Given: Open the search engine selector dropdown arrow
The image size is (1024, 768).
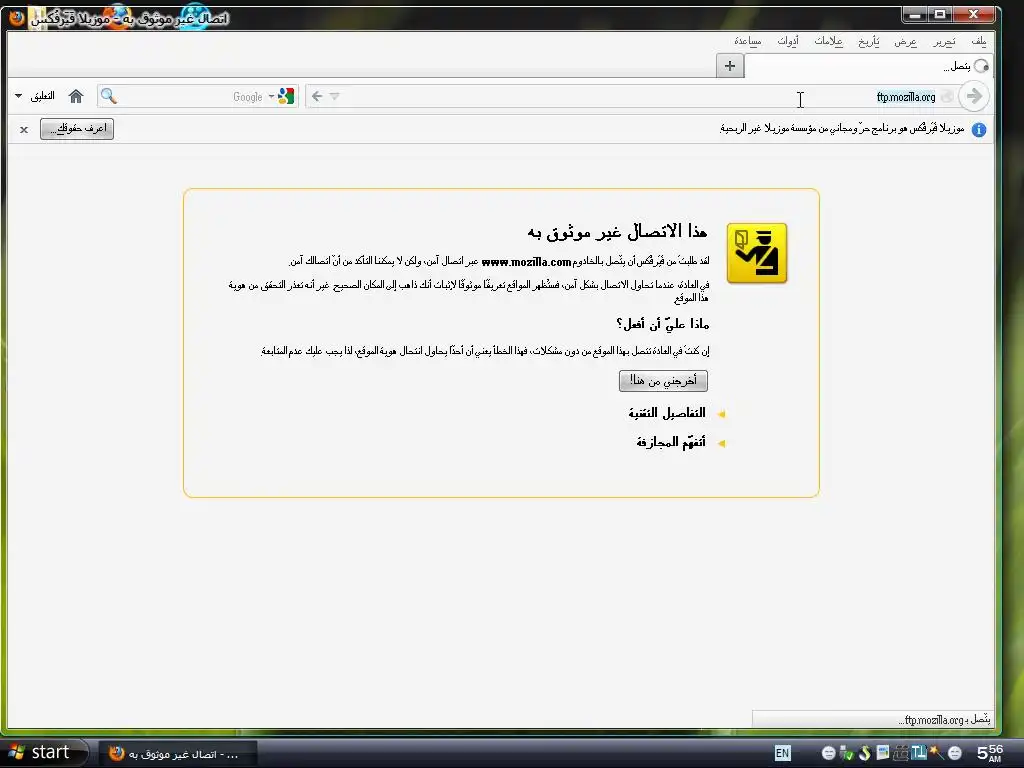Looking at the screenshot, I should tap(271, 97).
